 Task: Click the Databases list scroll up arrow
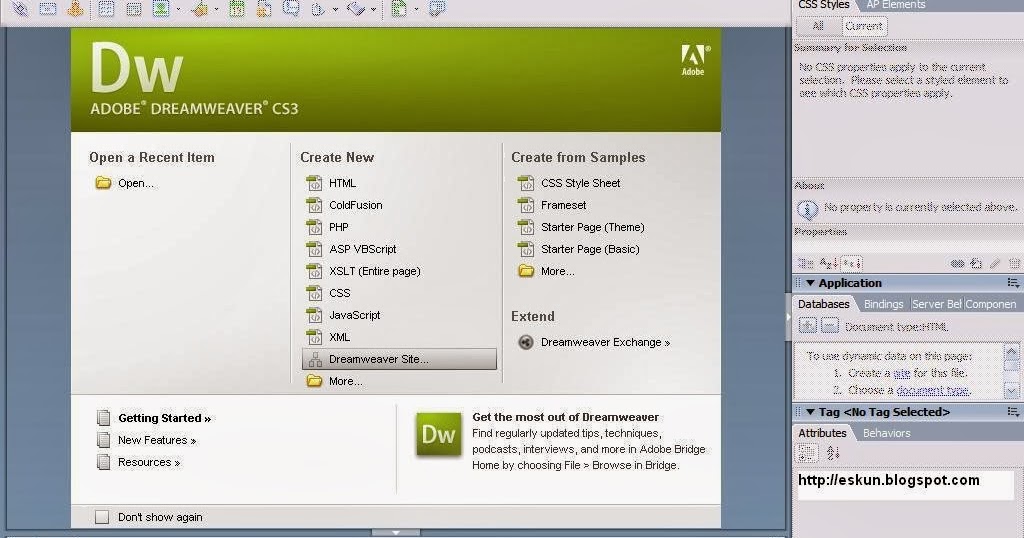(x=1012, y=353)
